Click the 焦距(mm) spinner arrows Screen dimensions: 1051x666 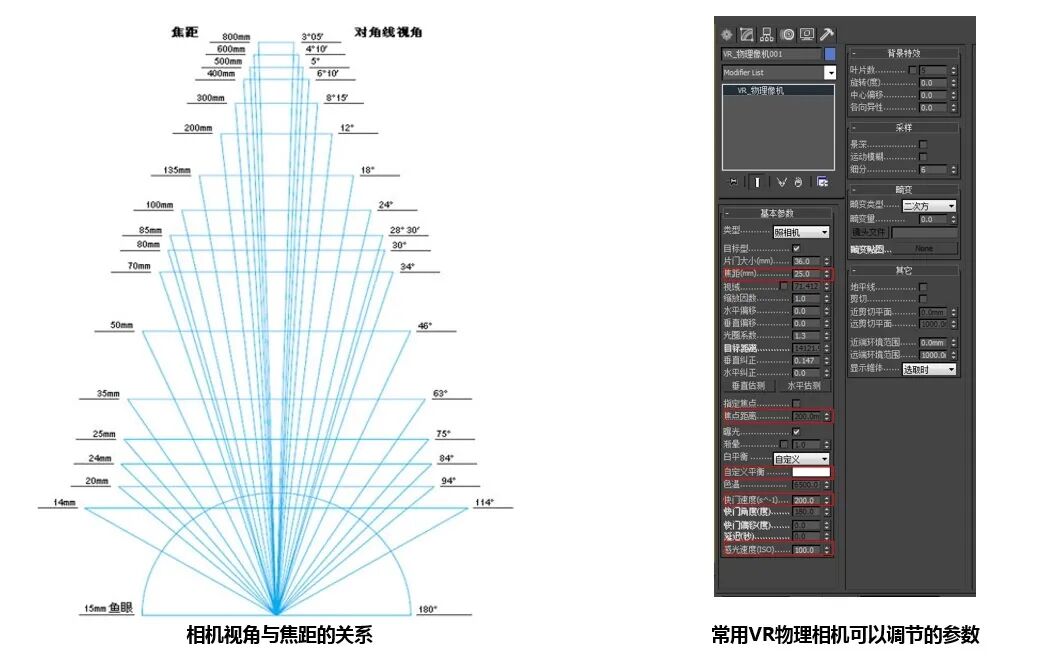tap(827, 274)
